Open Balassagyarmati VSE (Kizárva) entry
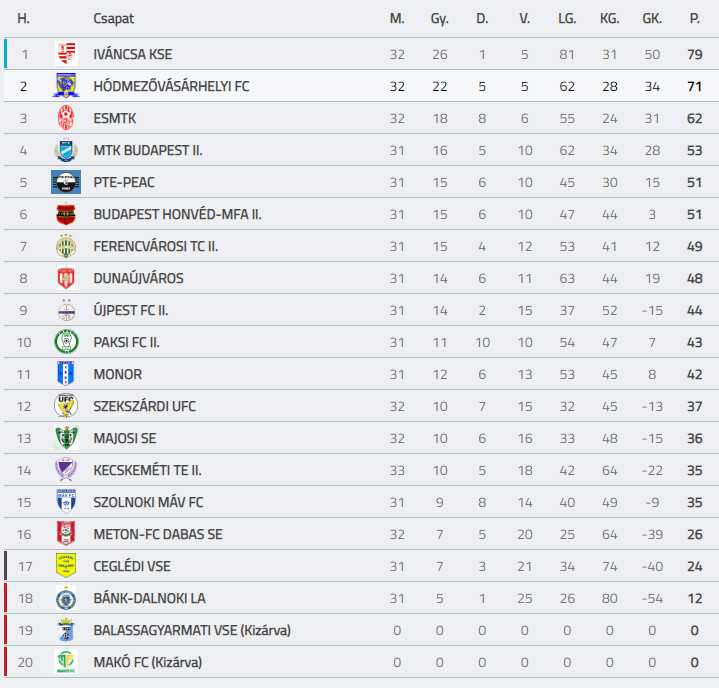Viewport: 719px width, 688px height. tap(192, 631)
